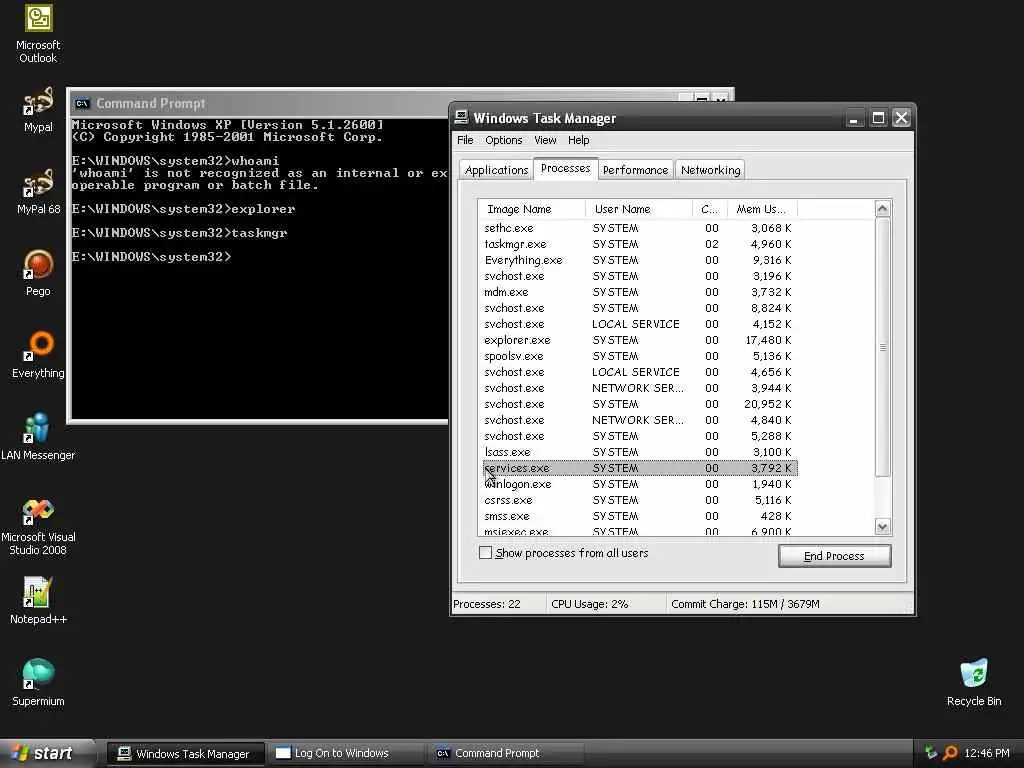Click the process list scroll down arrow
The width and height of the screenshot is (1024, 768).
point(882,526)
